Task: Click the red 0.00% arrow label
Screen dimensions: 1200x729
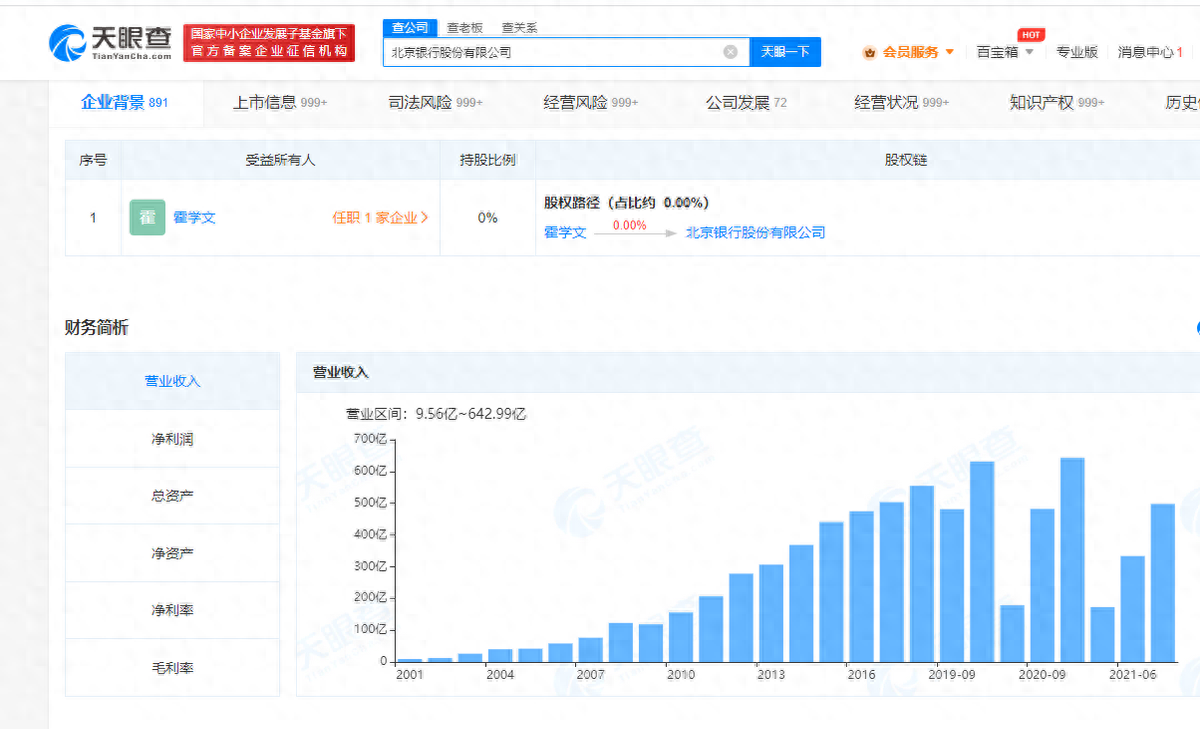Action: [x=630, y=225]
